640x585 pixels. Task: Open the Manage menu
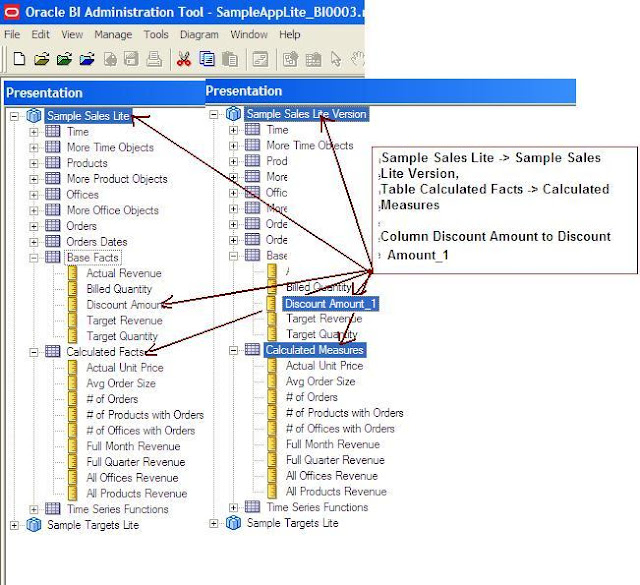113,35
